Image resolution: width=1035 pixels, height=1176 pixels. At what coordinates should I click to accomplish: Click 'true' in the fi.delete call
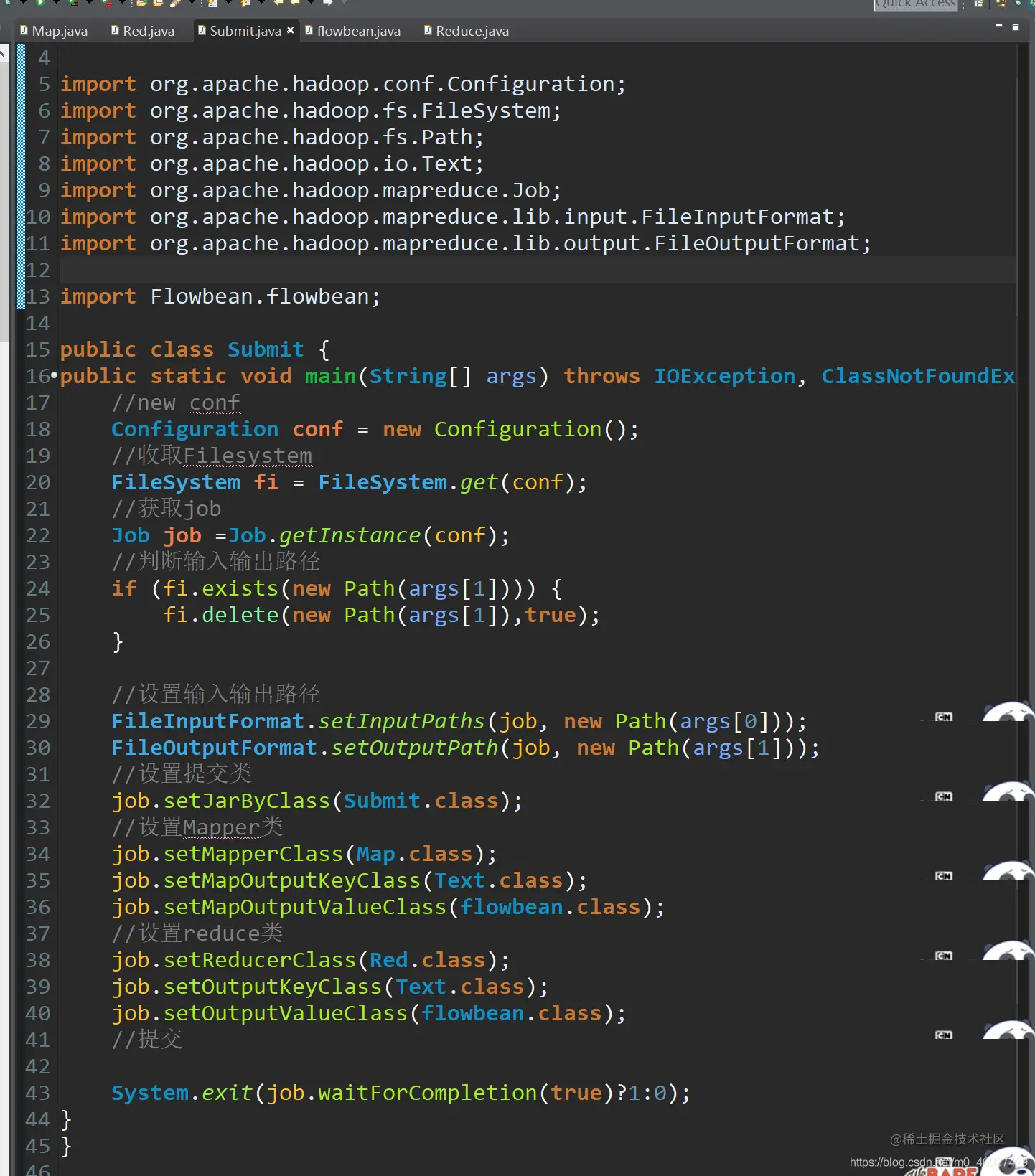(550, 615)
